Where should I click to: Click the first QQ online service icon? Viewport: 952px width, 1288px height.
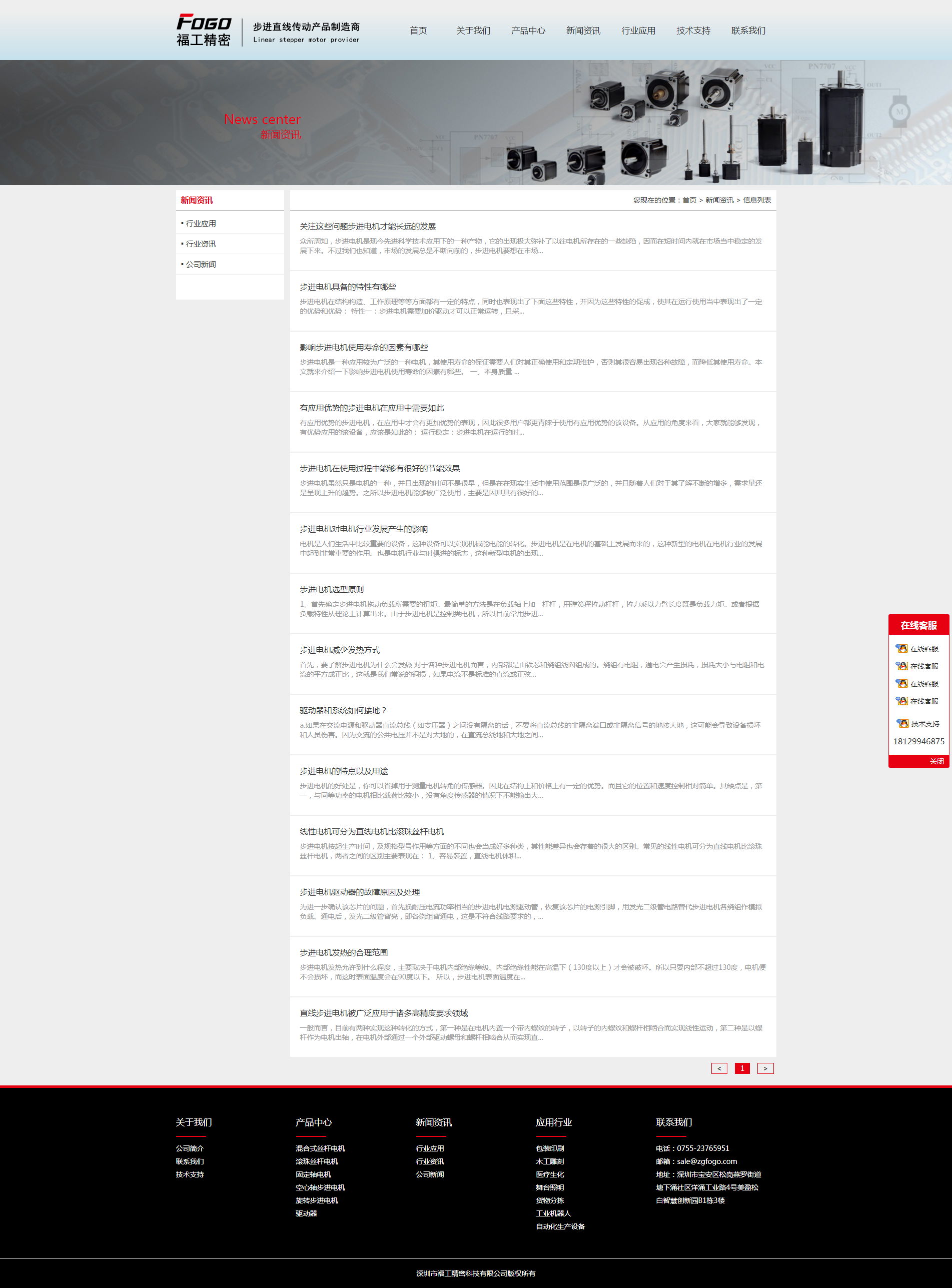point(901,649)
